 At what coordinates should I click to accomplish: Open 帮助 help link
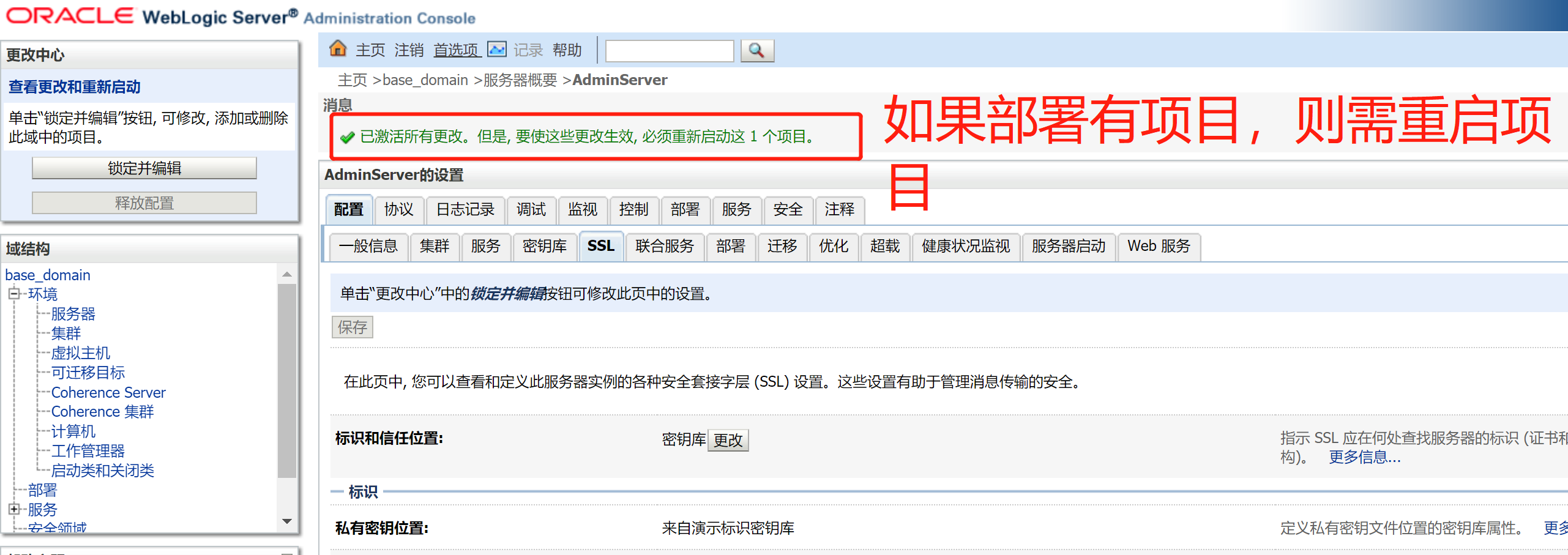[567, 50]
